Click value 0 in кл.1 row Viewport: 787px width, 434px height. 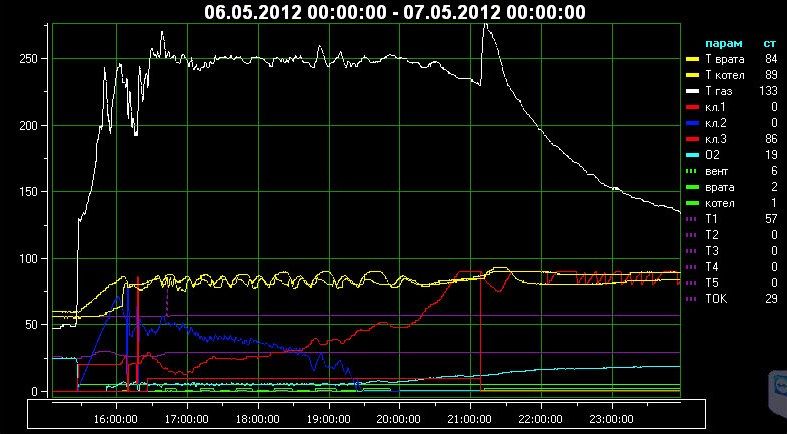(x=774, y=107)
